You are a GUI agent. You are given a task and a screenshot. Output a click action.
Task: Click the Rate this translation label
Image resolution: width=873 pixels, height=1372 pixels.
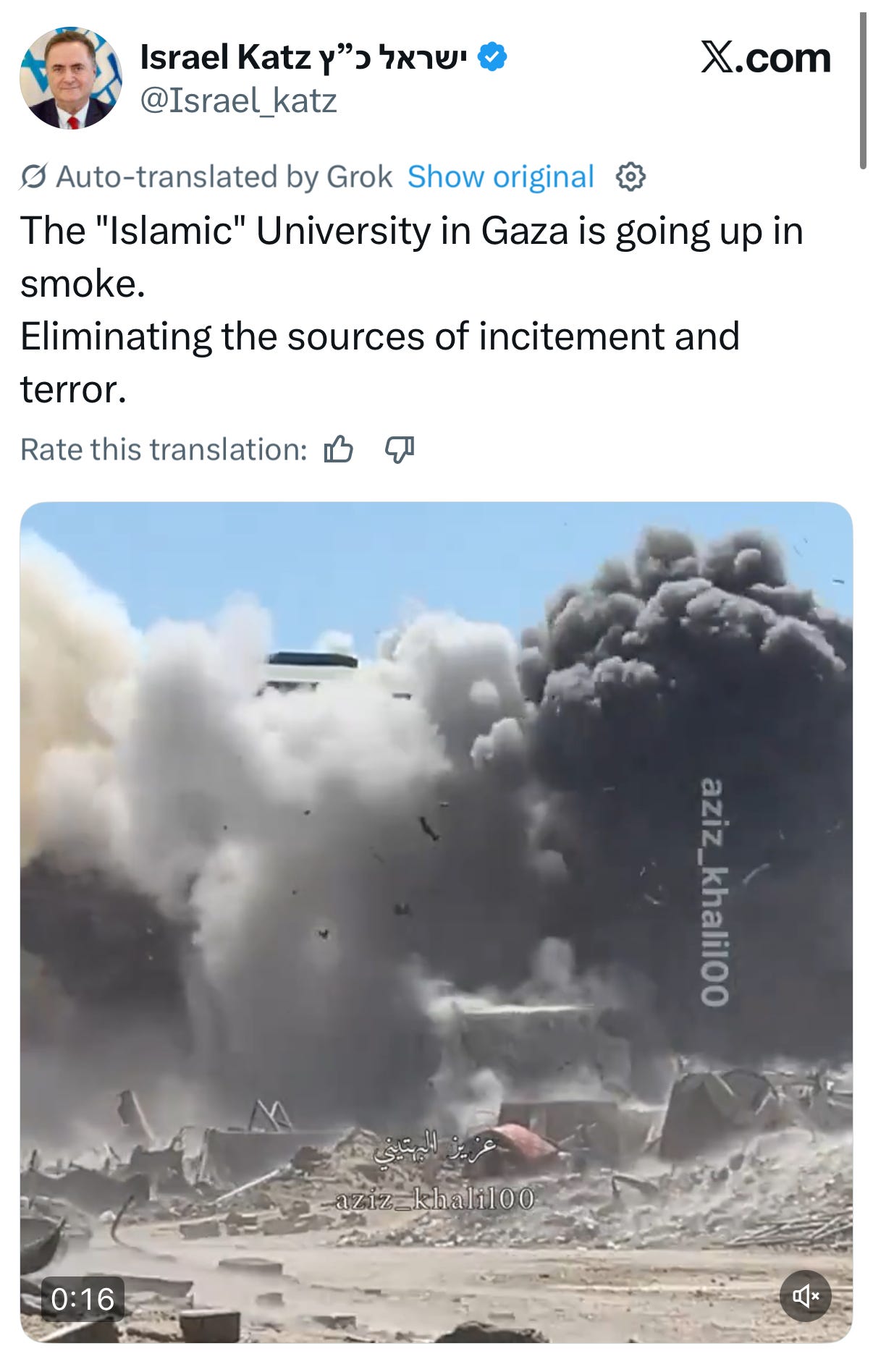tap(164, 449)
